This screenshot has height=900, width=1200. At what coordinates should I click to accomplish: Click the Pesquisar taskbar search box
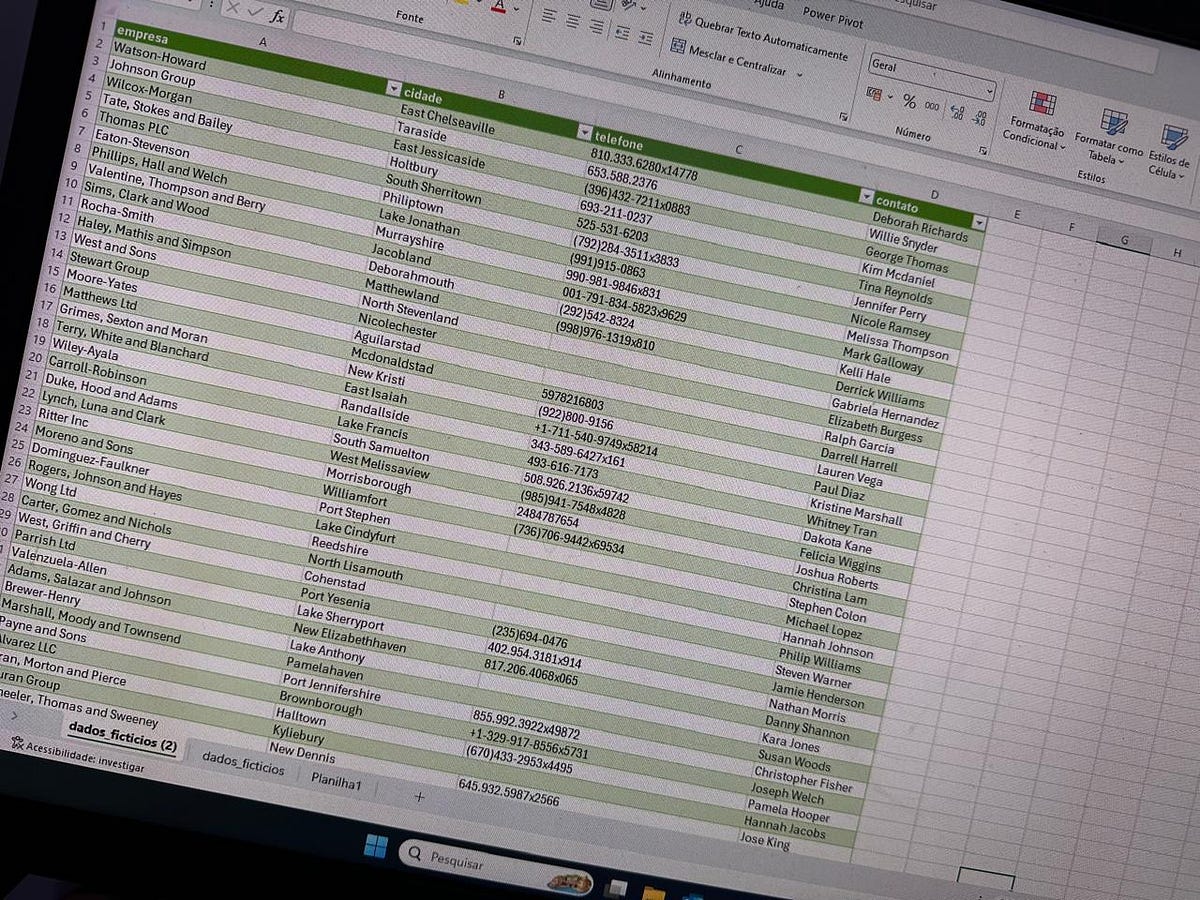coord(495,868)
